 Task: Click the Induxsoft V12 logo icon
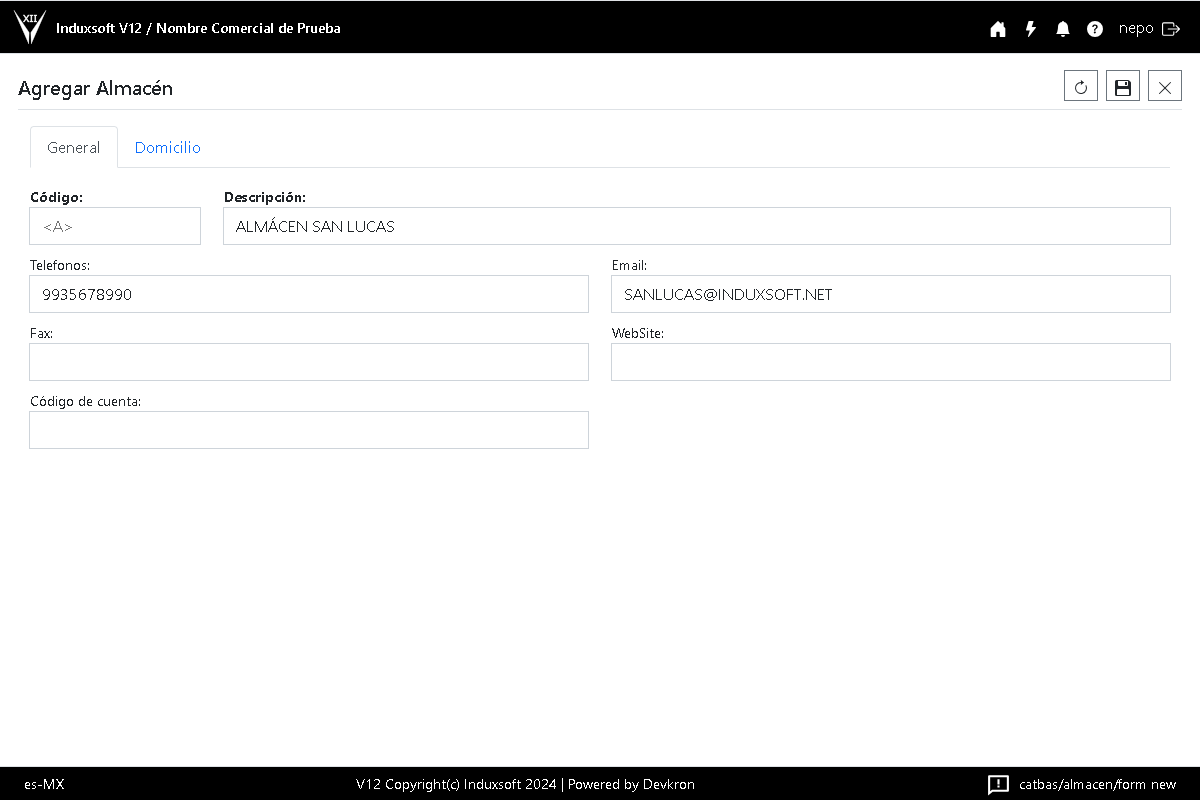coord(30,27)
